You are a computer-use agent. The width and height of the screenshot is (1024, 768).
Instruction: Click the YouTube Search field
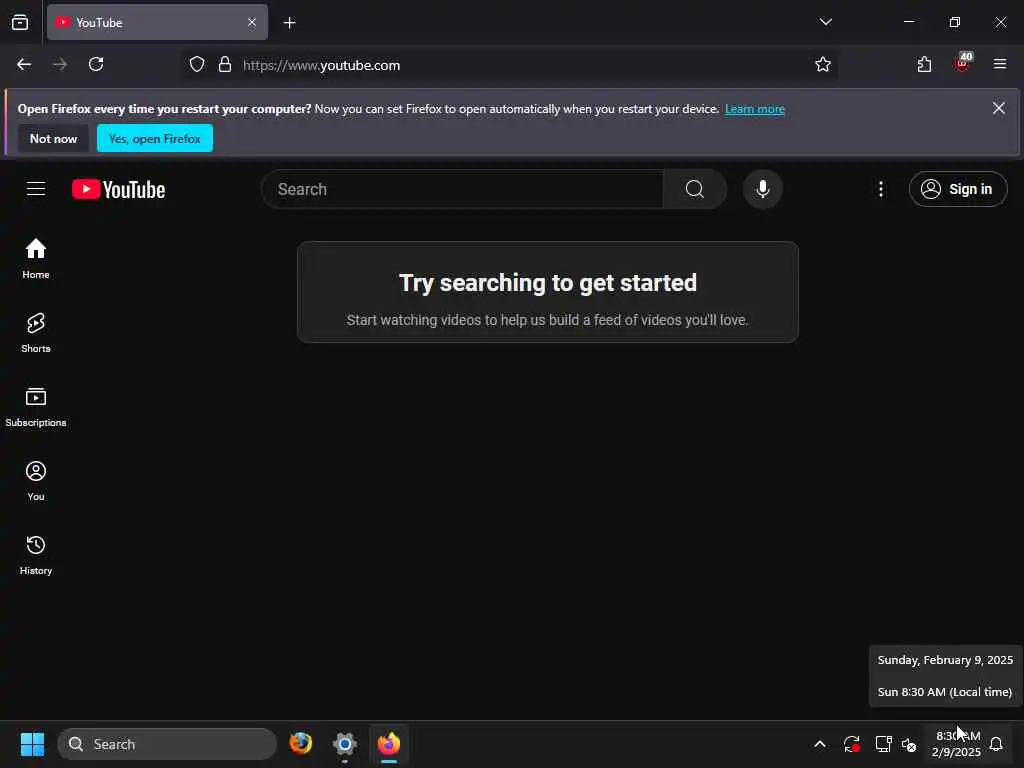click(462, 189)
